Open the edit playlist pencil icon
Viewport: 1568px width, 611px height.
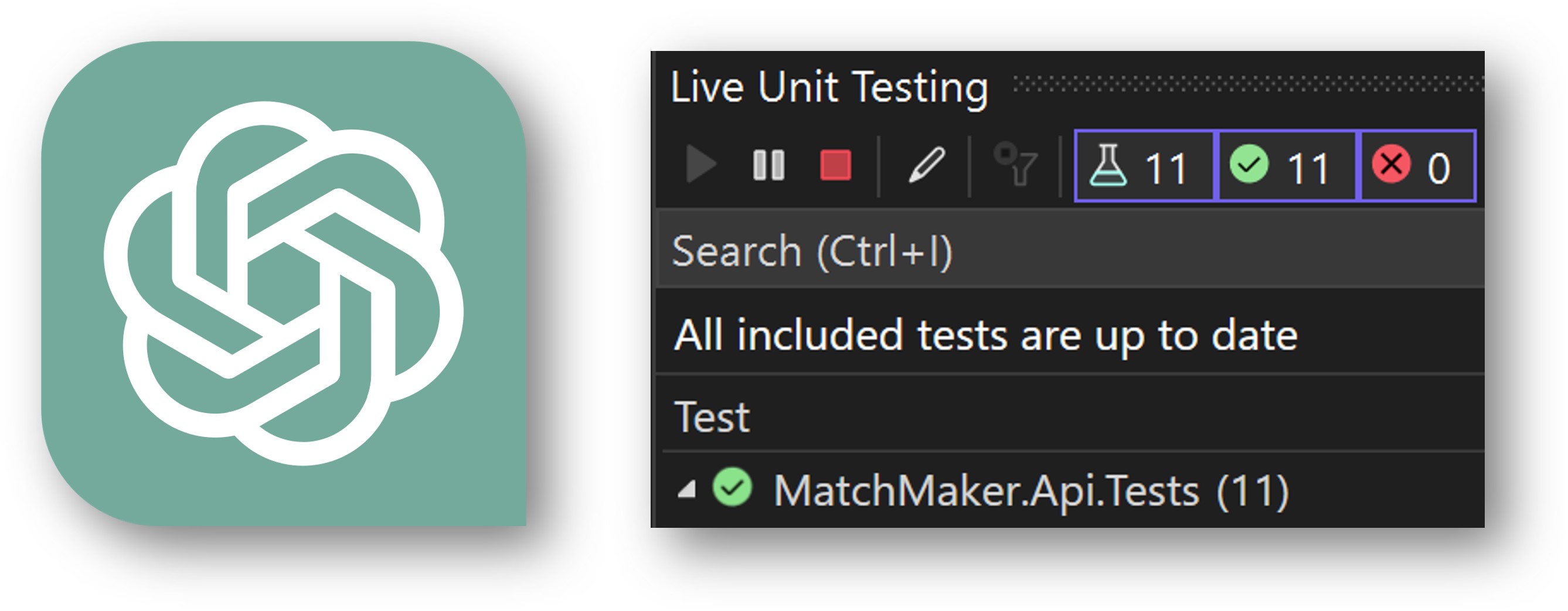pos(926,164)
